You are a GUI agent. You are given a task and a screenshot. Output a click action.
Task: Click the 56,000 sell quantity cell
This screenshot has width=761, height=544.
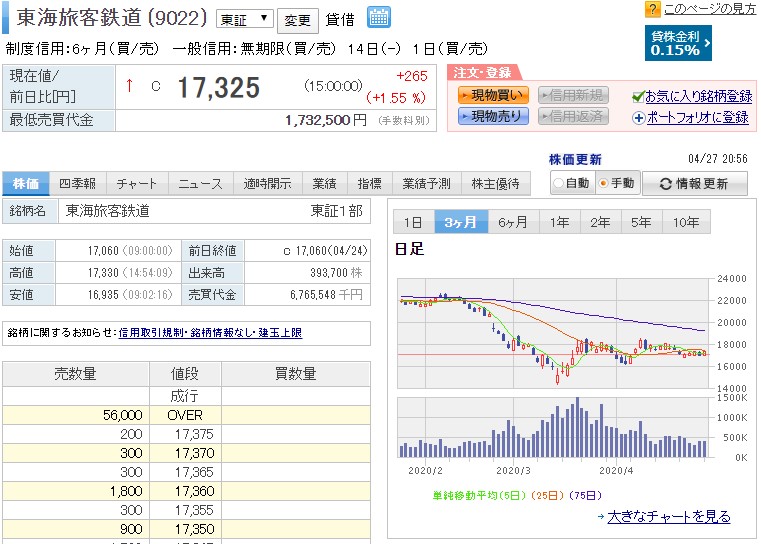pos(76,415)
